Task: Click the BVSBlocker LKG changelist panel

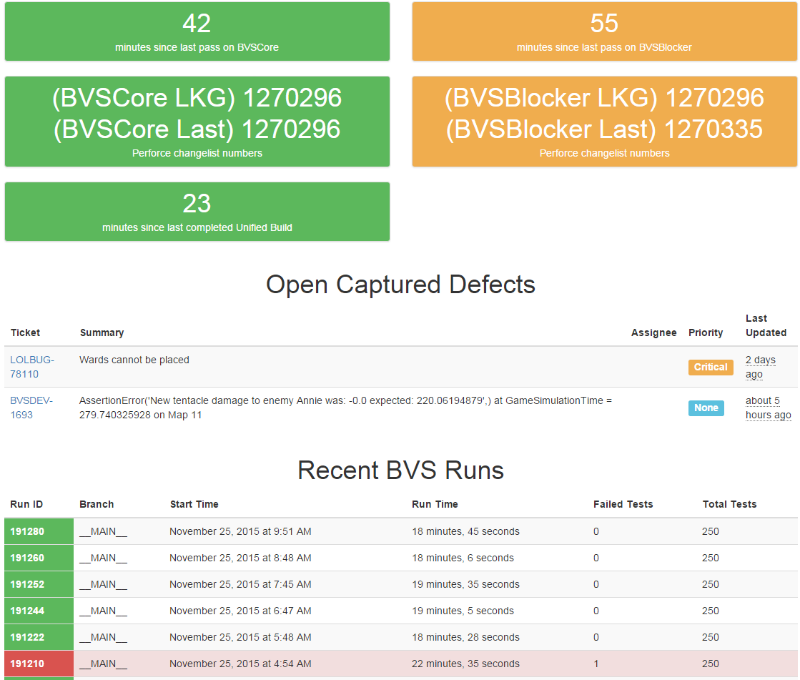Action: (604, 121)
